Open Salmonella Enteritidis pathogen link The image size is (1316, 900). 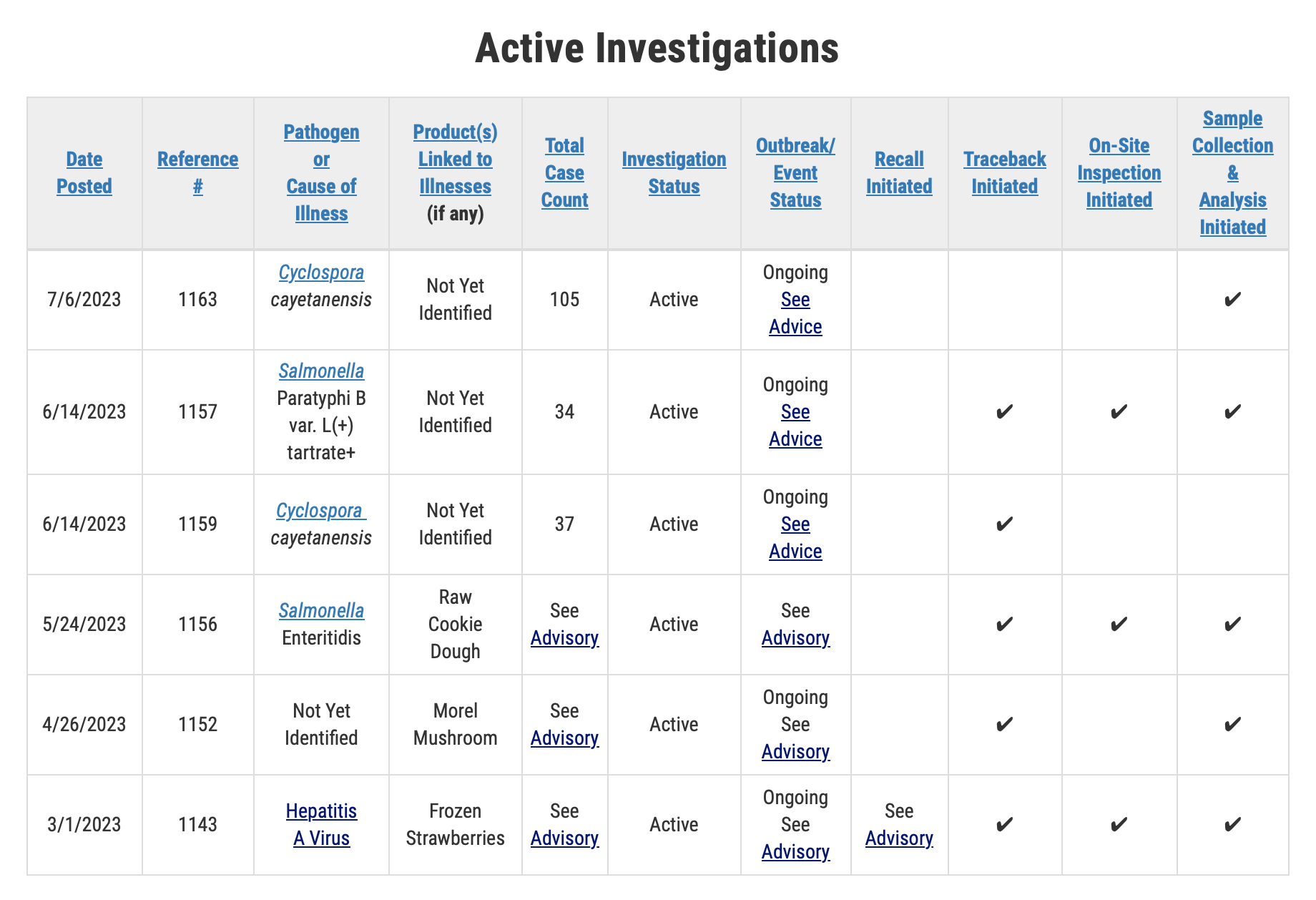point(321,611)
